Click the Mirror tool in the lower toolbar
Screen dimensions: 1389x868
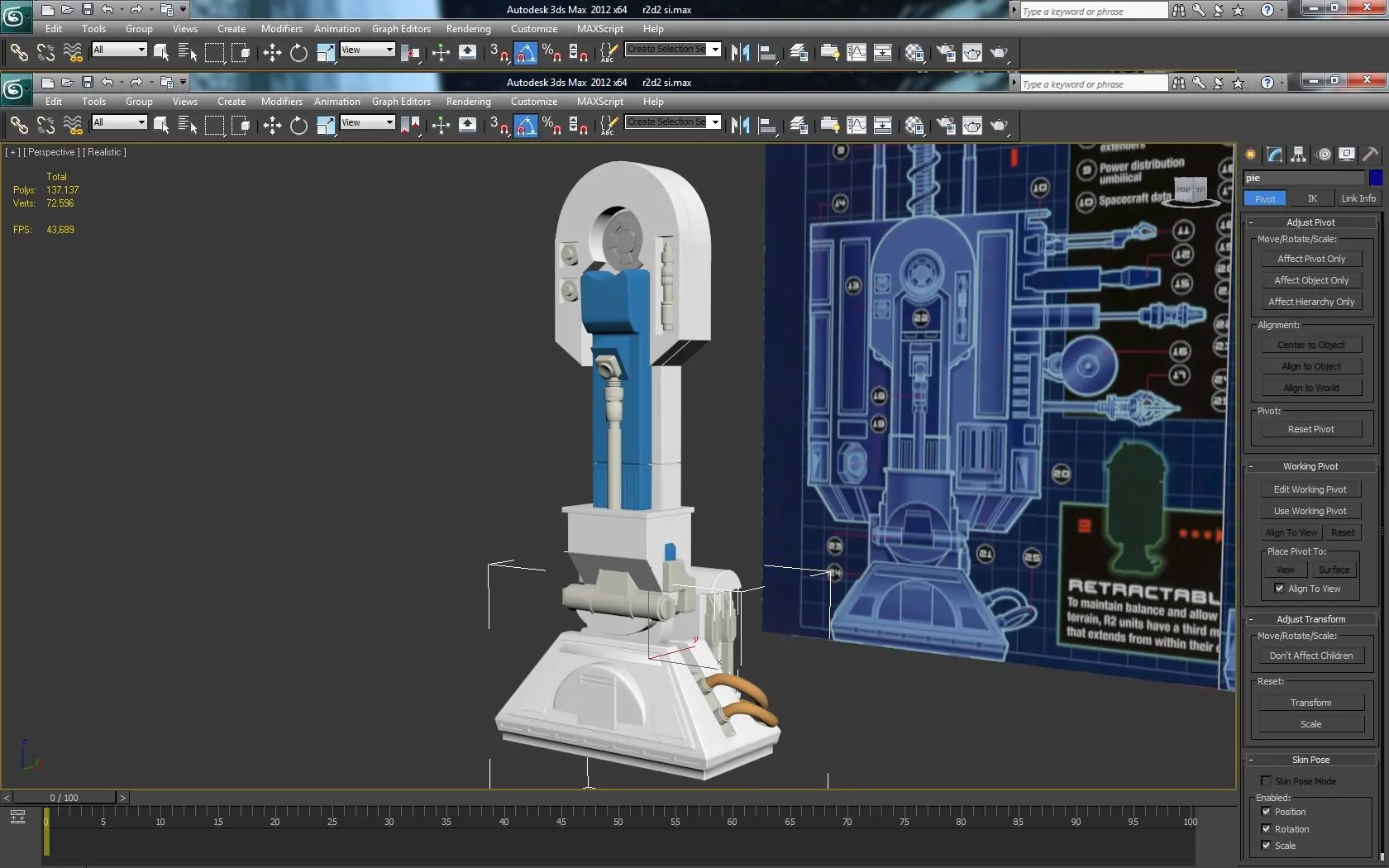coord(740,126)
